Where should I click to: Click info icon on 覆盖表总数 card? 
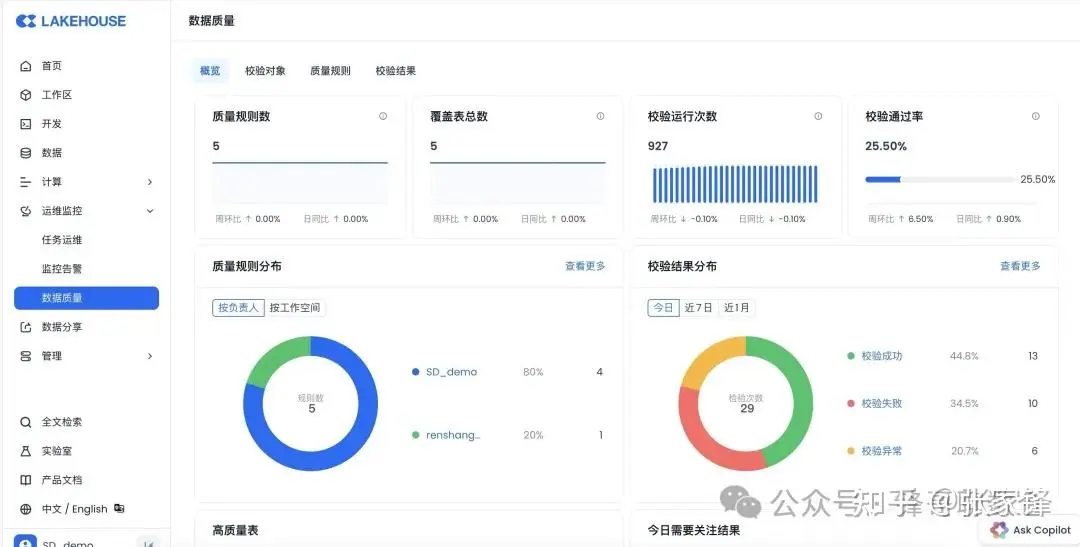[601, 116]
